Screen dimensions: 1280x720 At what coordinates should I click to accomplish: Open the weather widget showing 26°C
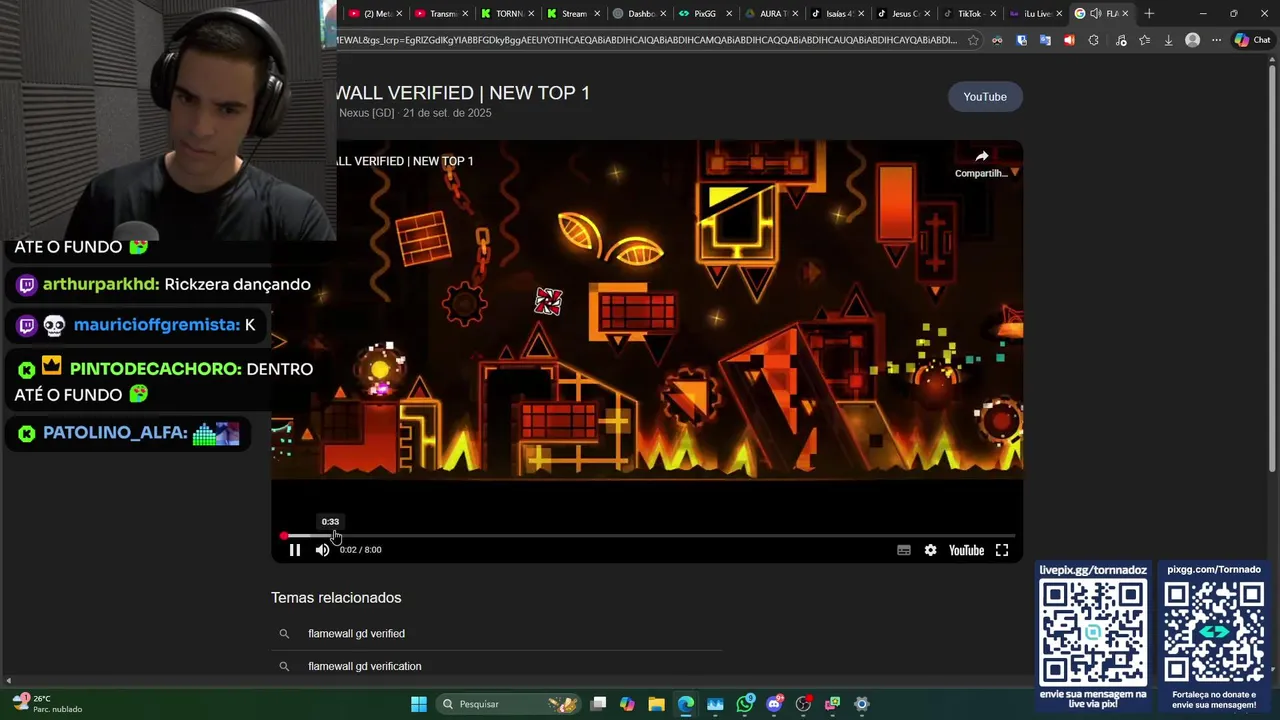tap(47, 704)
